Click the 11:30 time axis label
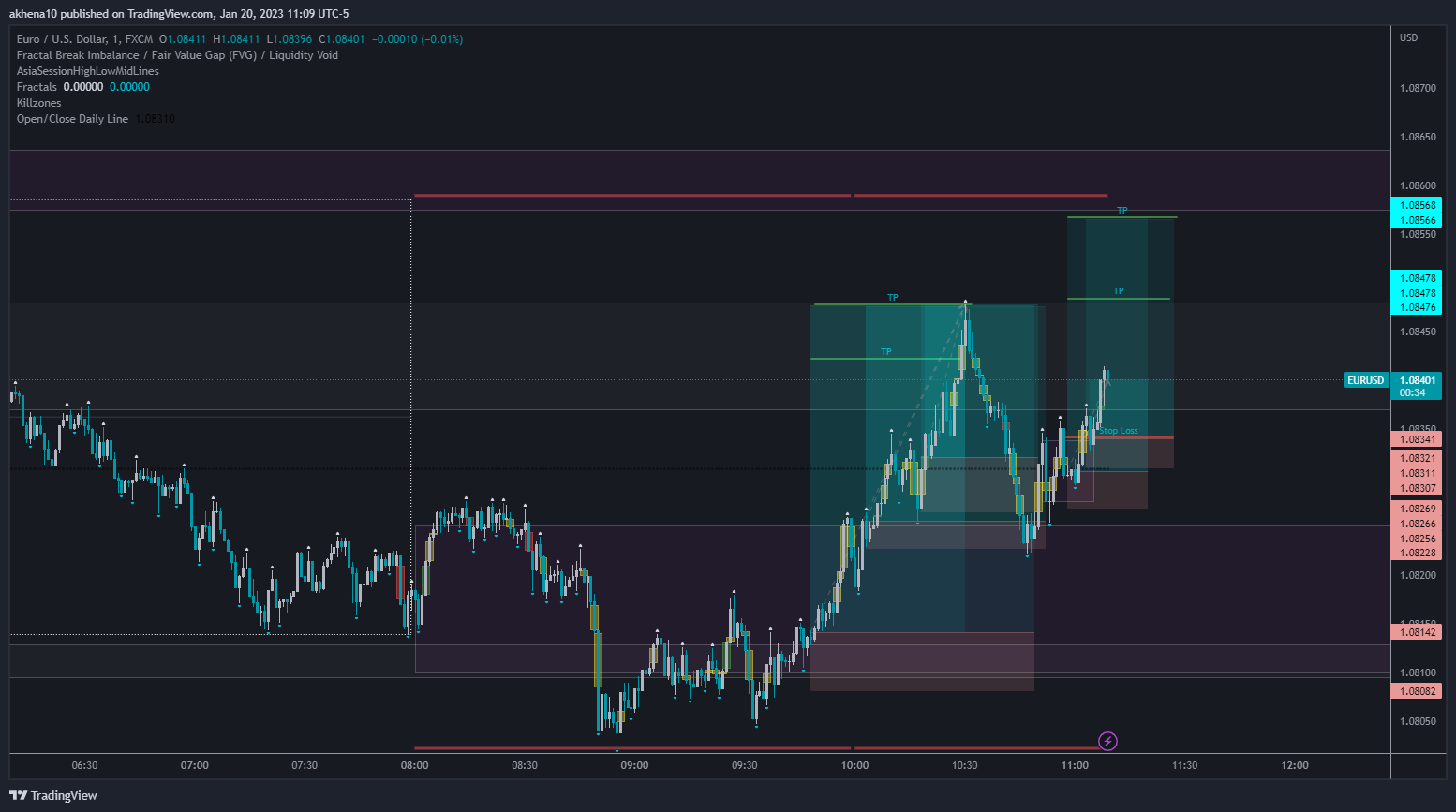1456x812 pixels. point(1185,765)
